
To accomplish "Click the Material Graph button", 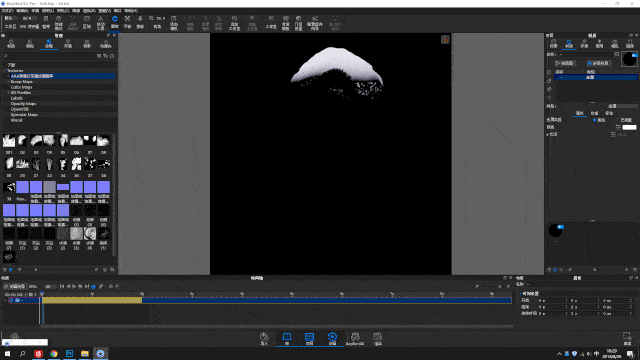I will (565, 63).
